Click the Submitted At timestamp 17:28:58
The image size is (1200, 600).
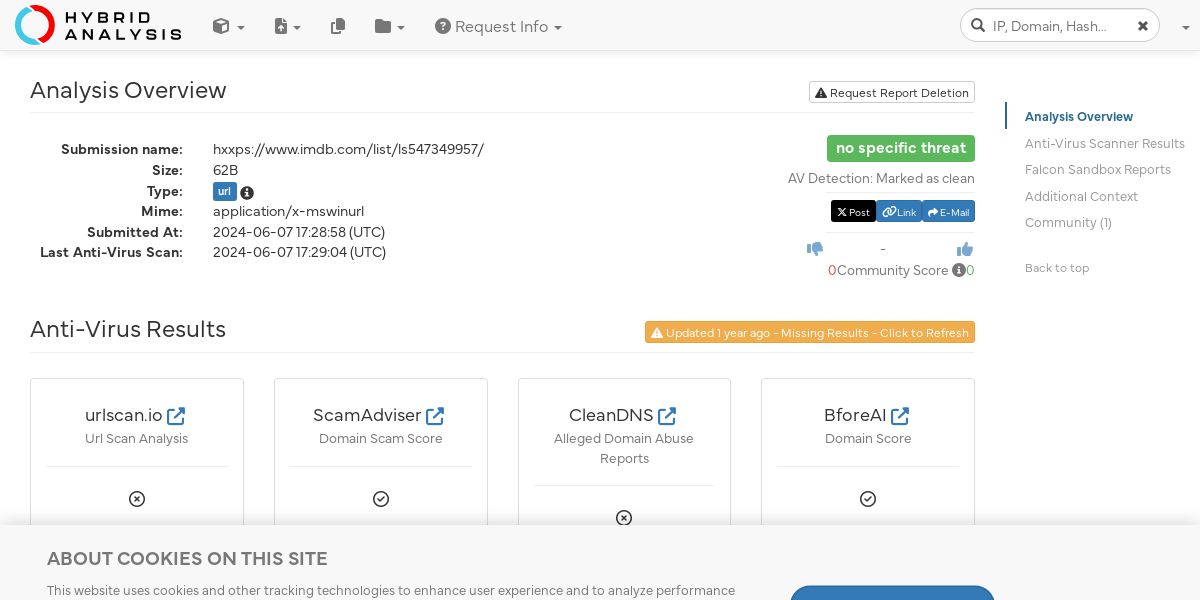coord(299,232)
